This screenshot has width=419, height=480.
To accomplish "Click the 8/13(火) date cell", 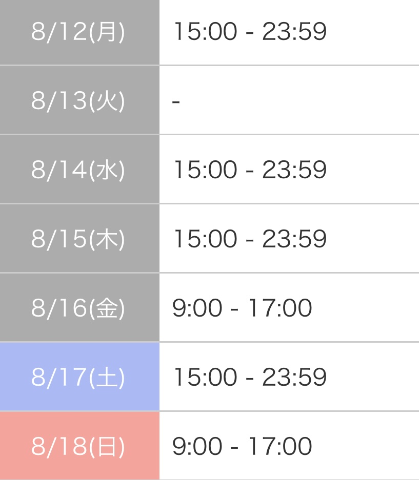I will click(x=79, y=100).
